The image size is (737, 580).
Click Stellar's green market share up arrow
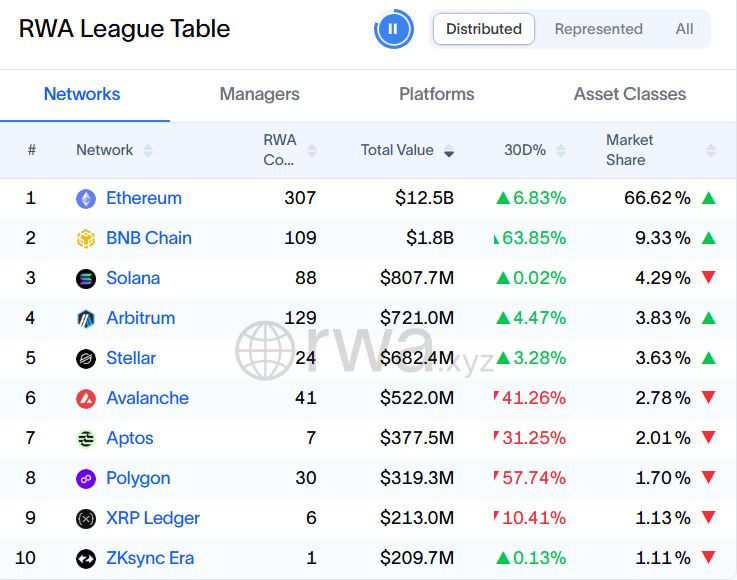(x=708, y=358)
